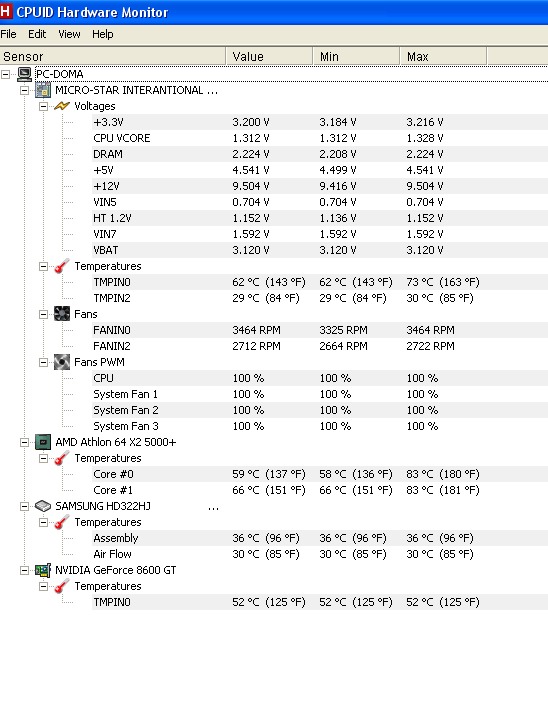Collapse the Fans PWM section
This screenshot has width=548, height=716.
[43, 362]
